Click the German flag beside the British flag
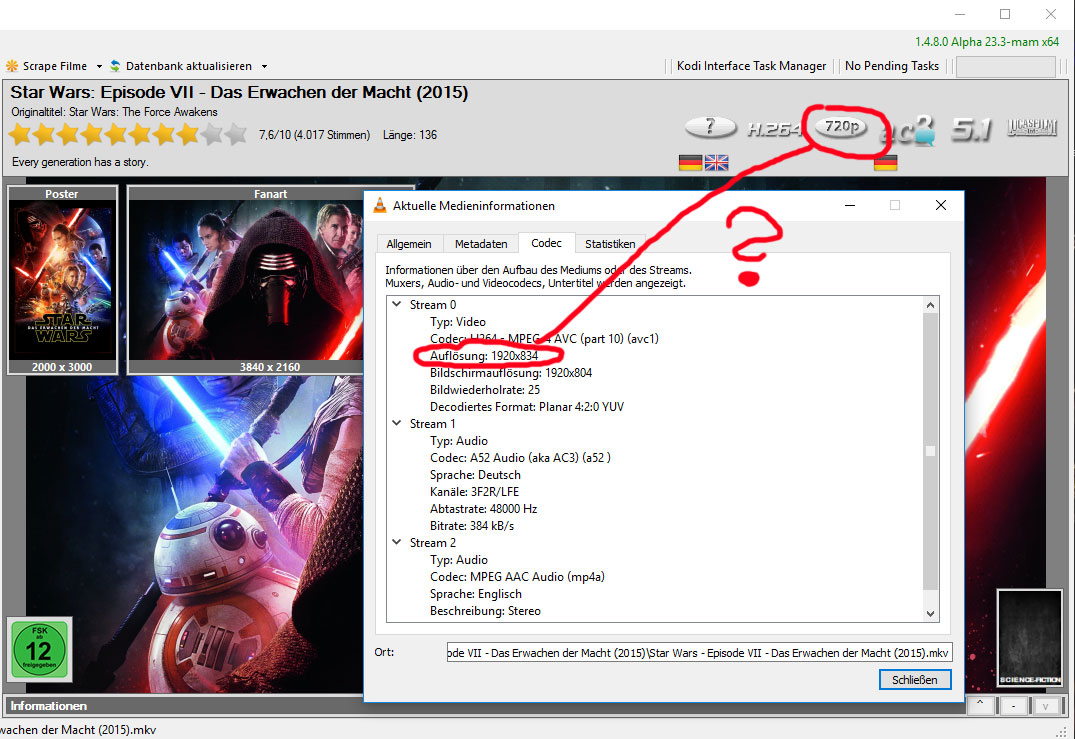1075x739 pixels. click(690, 162)
